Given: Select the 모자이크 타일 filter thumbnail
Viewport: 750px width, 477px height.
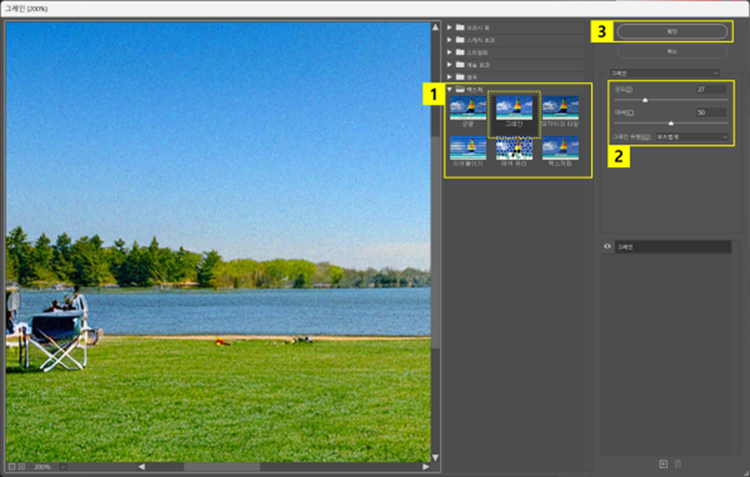Looking at the screenshot, I should (560, 108).
